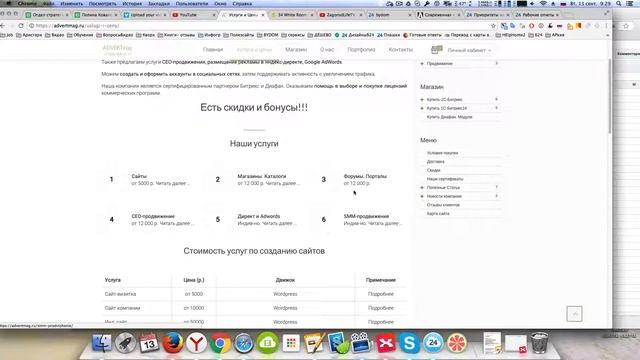Open the Услуги и цены navigation item
The width and height of the screenshot is (640, 360).
(x=254, y=49)
